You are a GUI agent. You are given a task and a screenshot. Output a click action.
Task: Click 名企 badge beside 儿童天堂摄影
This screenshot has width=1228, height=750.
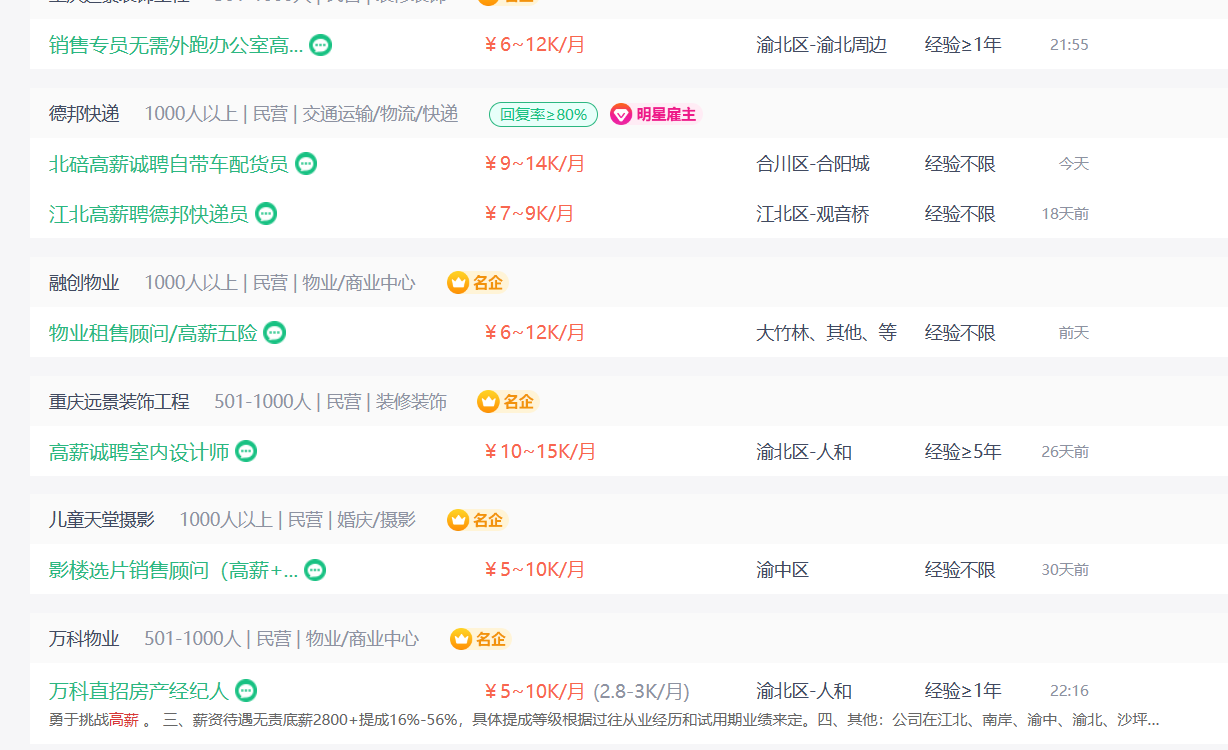[x=477, y=521]
